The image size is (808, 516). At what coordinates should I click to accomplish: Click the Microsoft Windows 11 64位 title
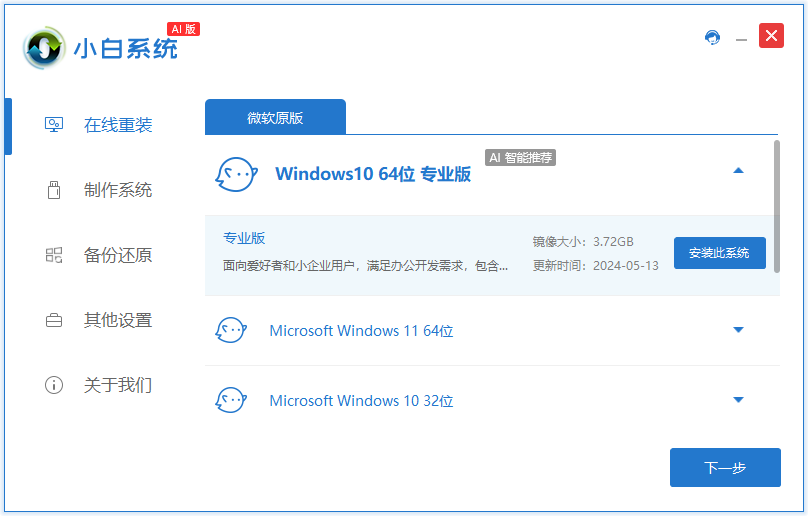[361, 330]
